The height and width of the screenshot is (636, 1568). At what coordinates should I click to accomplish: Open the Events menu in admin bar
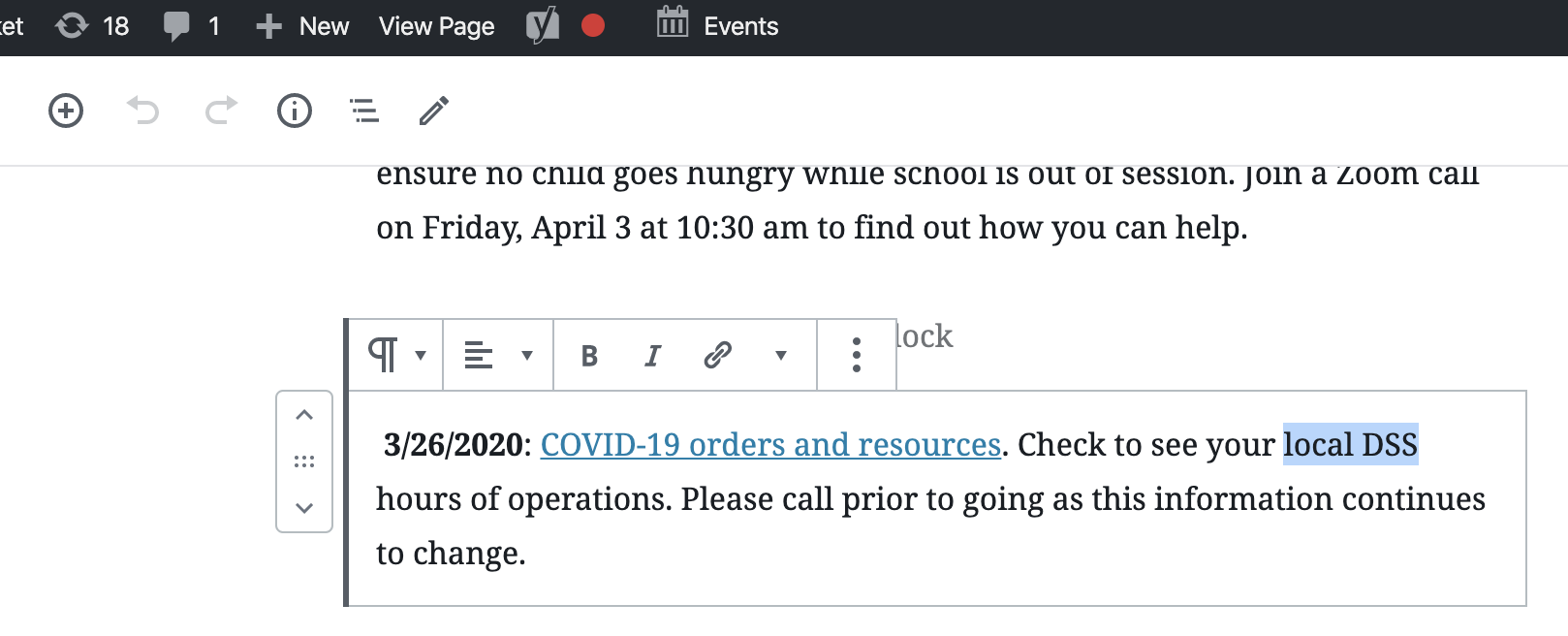718,25
